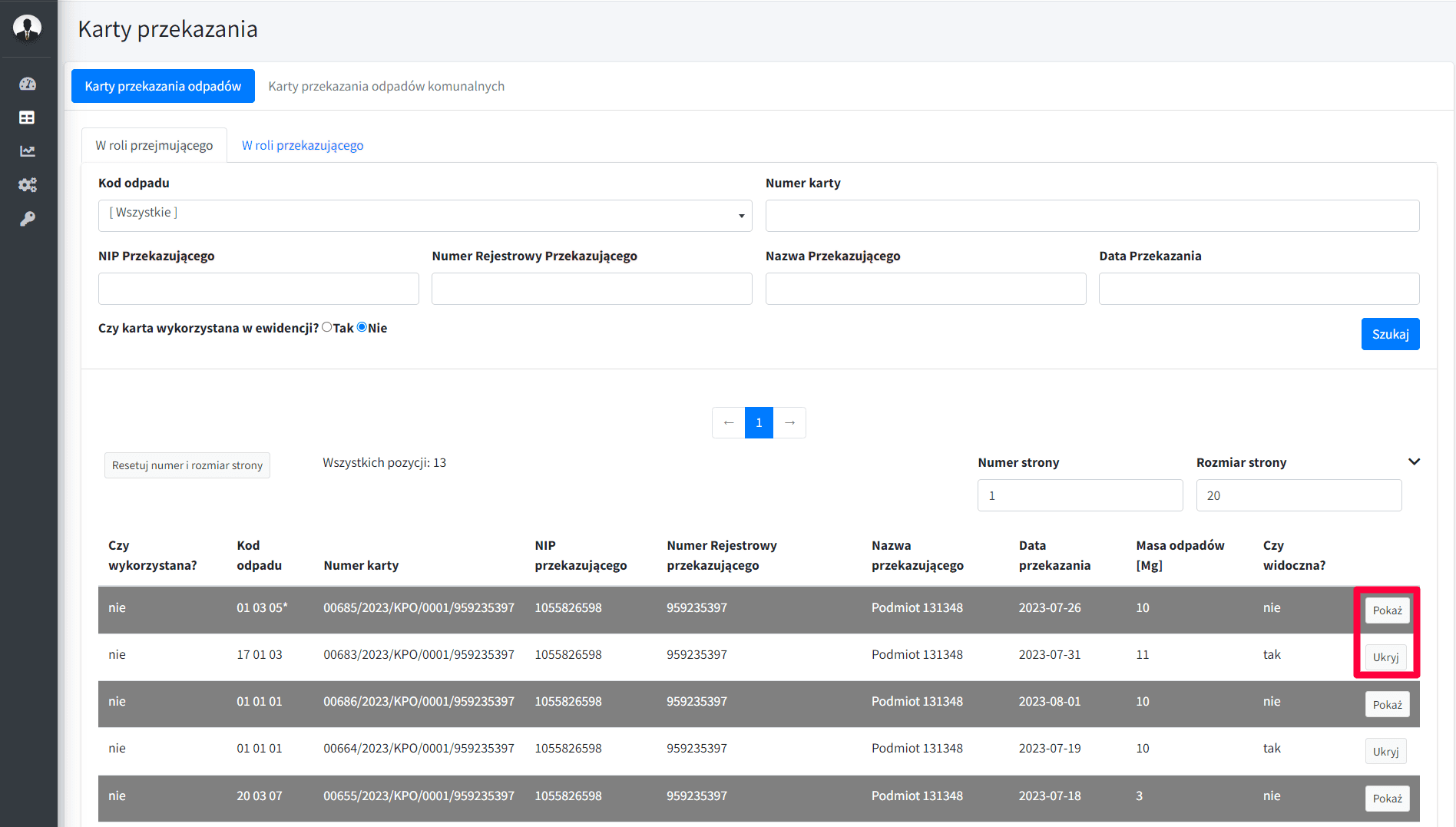Switch to W roli przekazującego tab
This screenshot has width=1456, height=827.
click(303, 145)
